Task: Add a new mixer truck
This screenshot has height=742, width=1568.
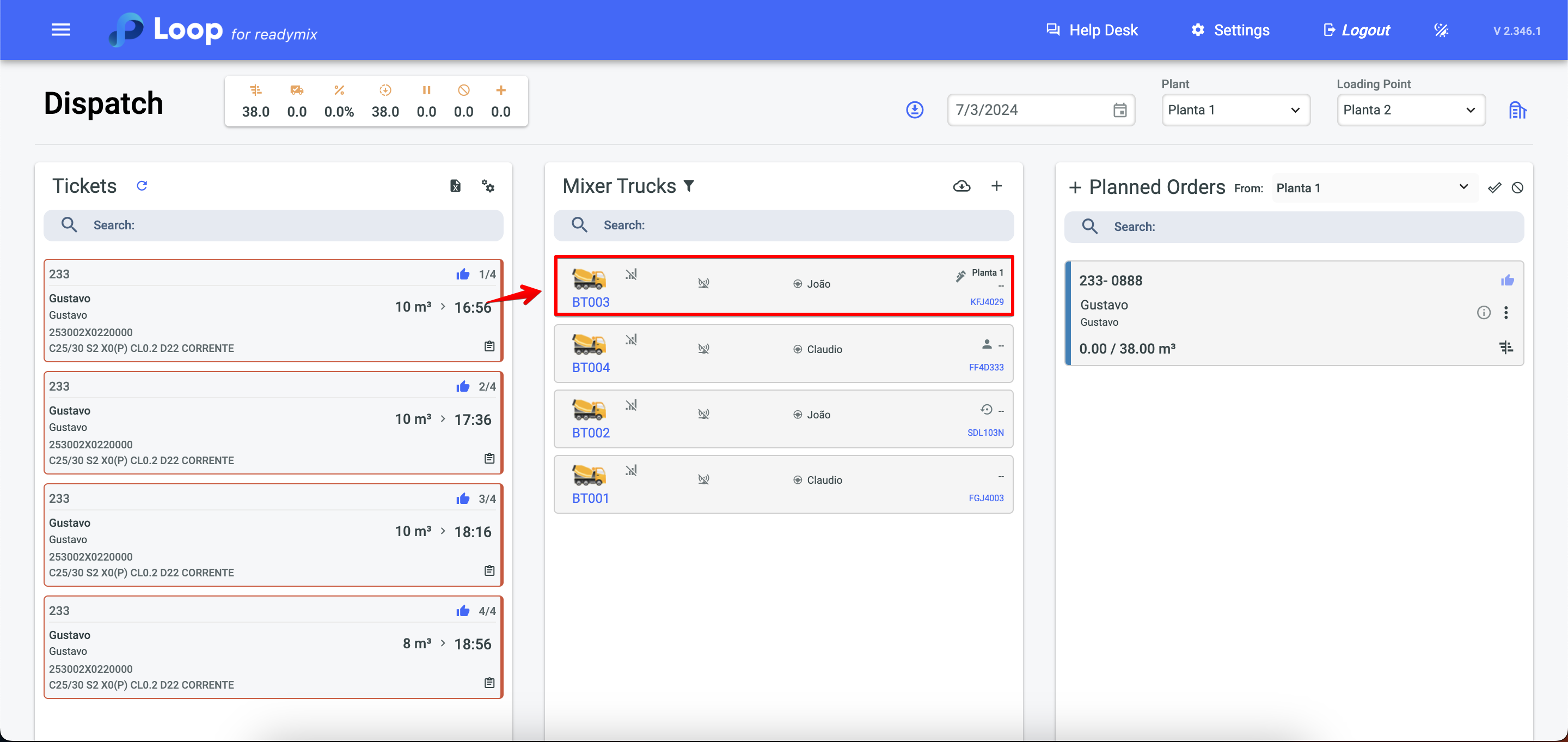Action: click(996, 186)
